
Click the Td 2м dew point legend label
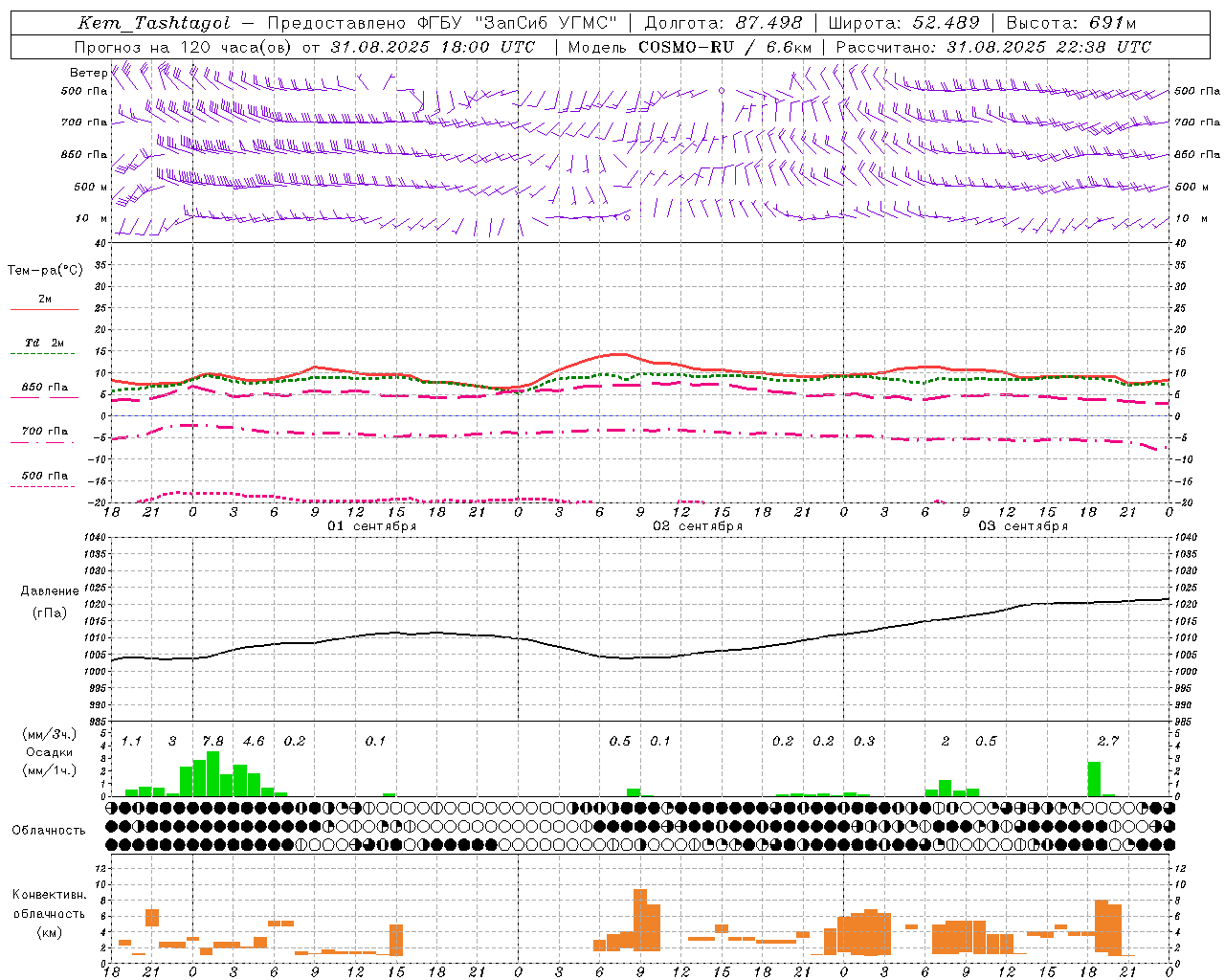44,343
